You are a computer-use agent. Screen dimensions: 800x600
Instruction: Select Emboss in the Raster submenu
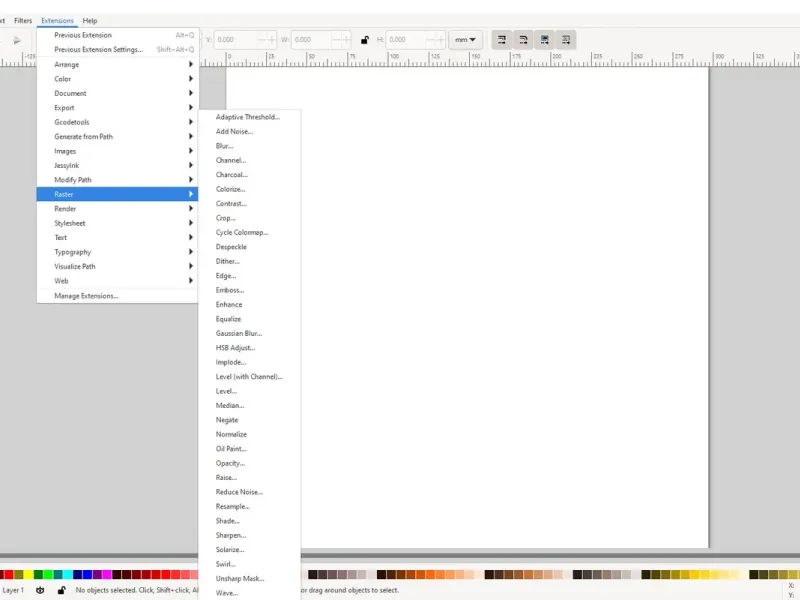click(249, 290)
